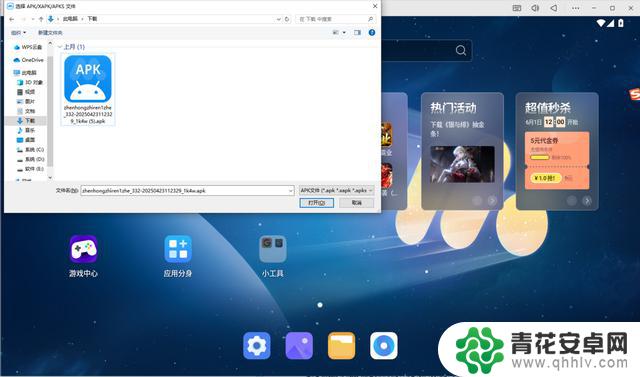Screen dimensions: 640x377
Task: Click the 打开(O) open button
Action: click(x=316, y=203)
